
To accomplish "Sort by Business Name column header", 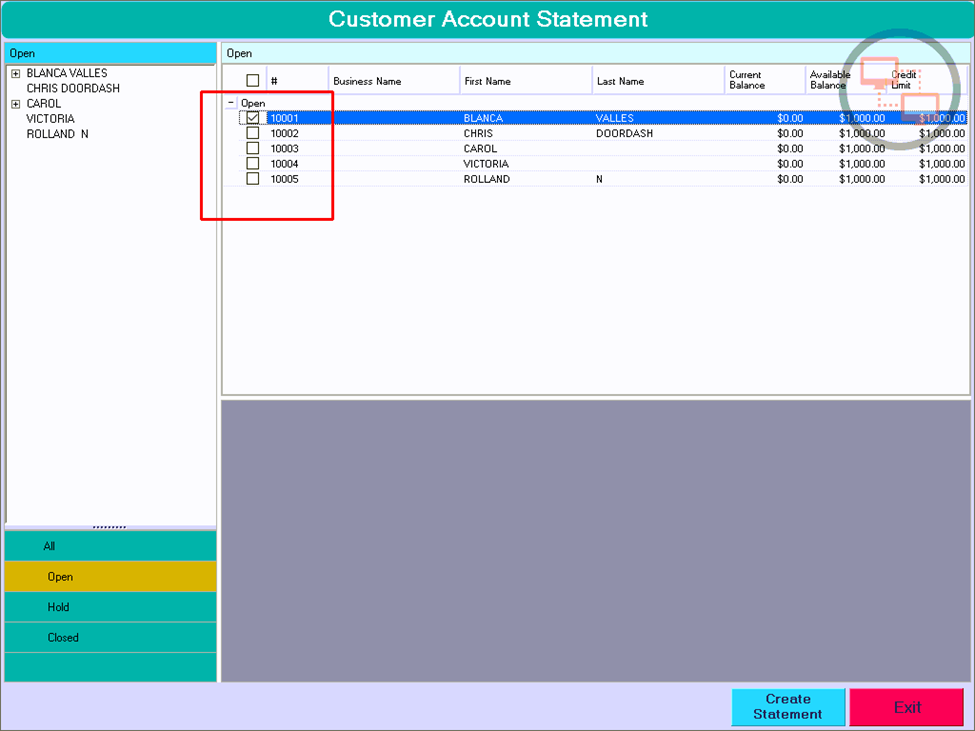I will (x=394, y=80).
